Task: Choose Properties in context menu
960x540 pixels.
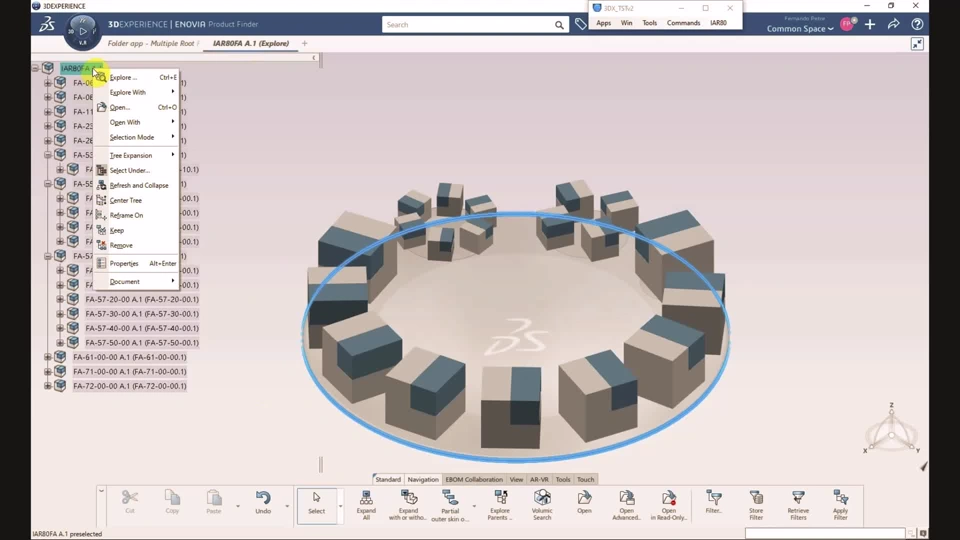Action: click(136, 263)
